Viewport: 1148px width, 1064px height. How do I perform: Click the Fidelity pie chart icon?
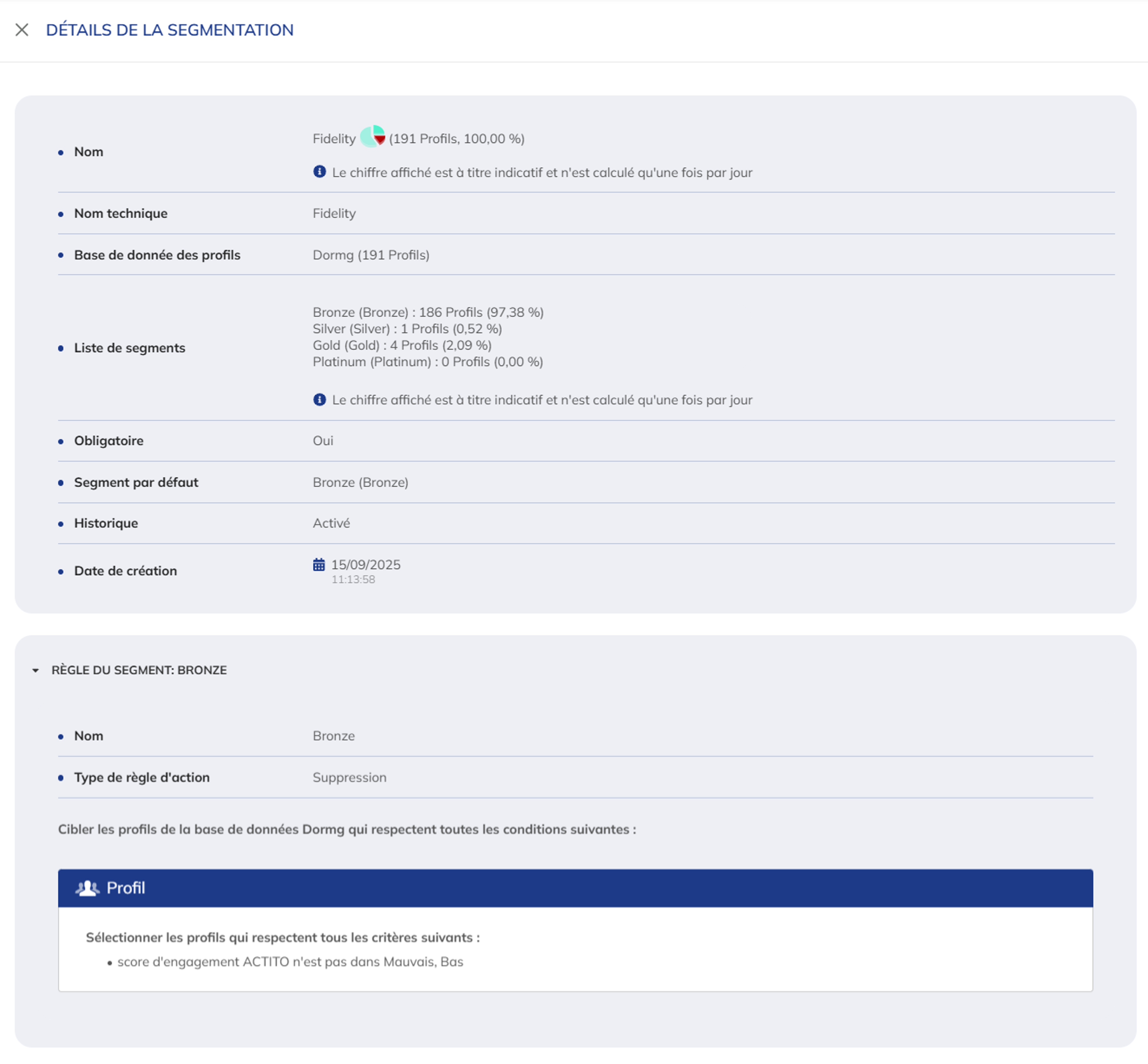(x=373, y=137)
